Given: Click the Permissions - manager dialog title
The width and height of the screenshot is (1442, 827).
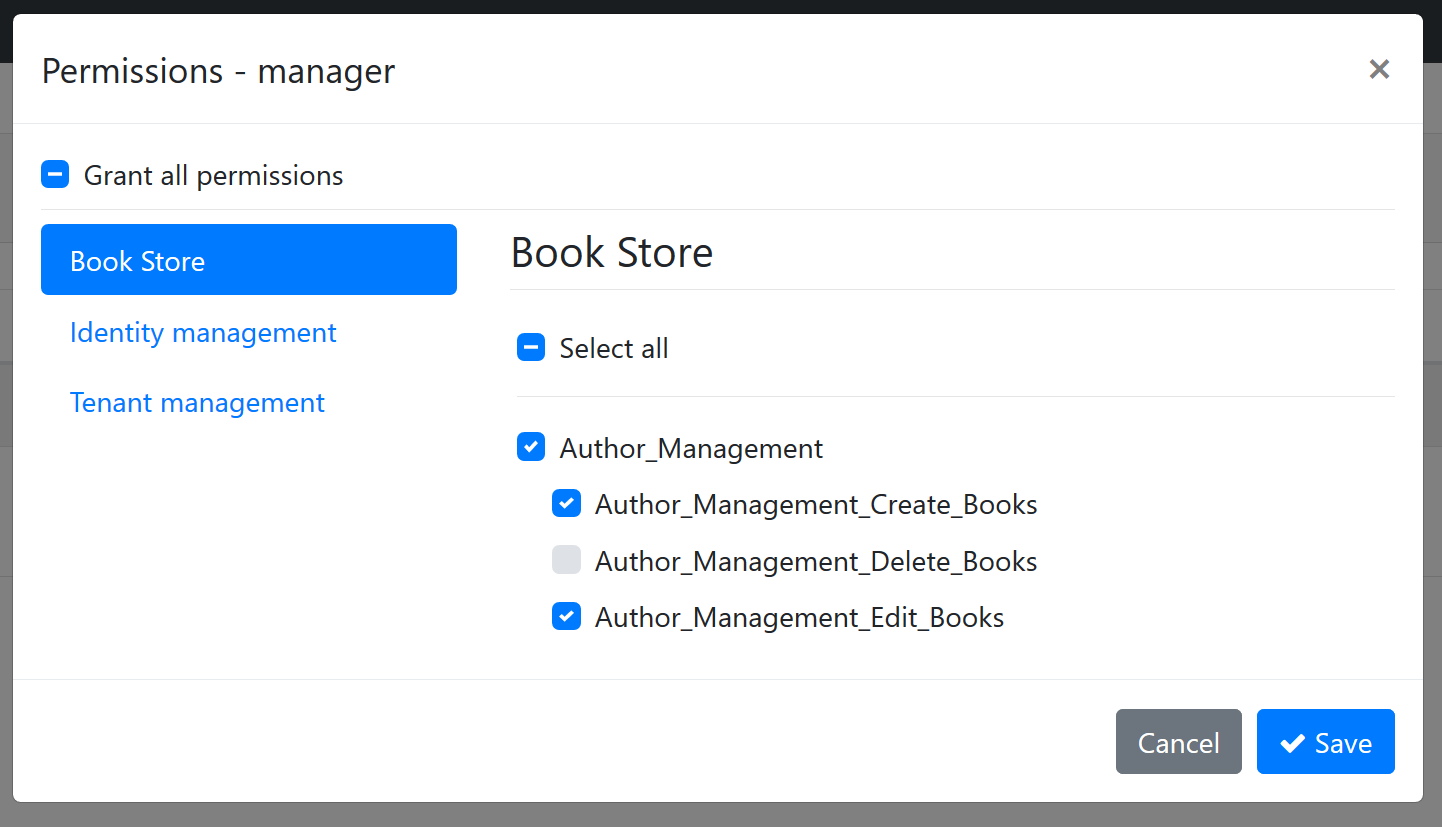Looking at the screenshot, I should point(218,70).
